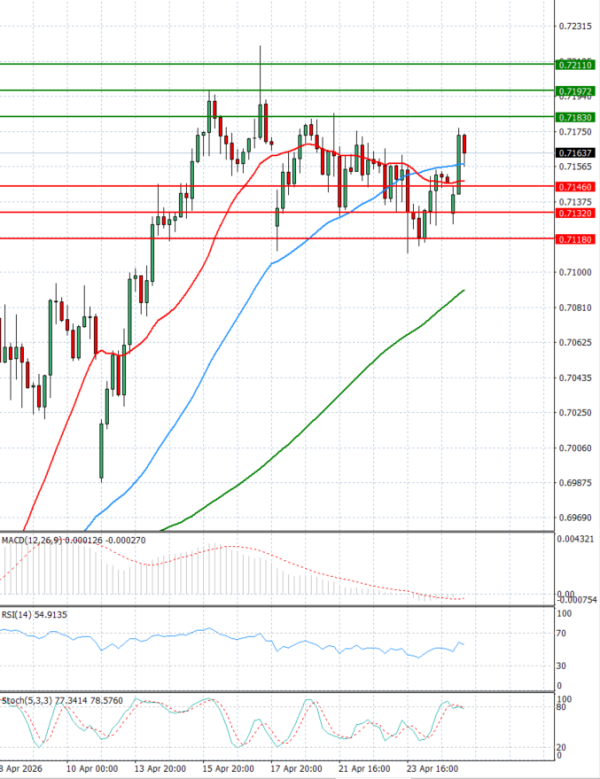This screenshot has width=600, height=779.
Task: Click the 0.71180 red support price label
Action: point(575,239)
